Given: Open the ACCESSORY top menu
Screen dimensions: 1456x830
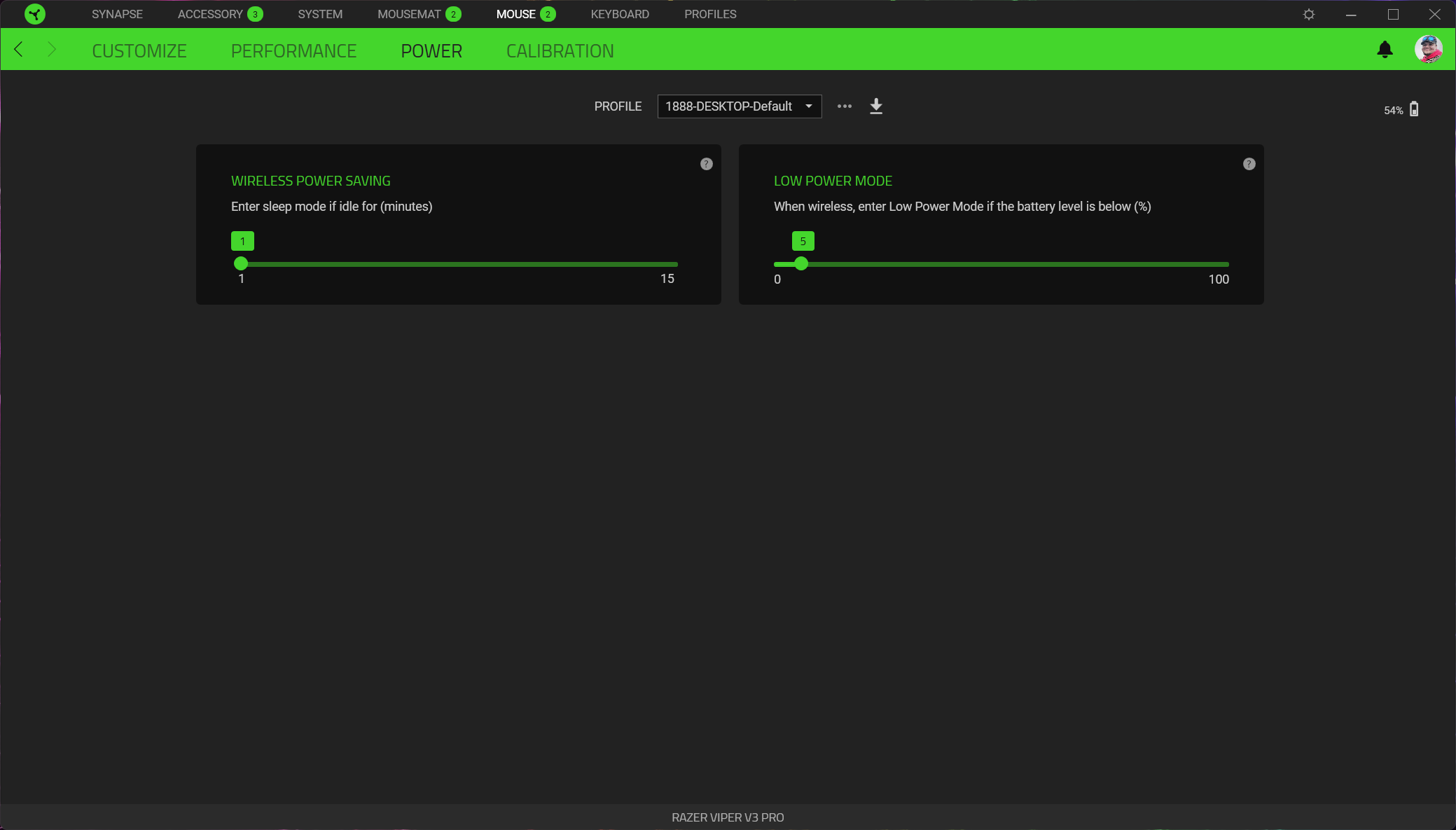Looking at the screenshot, I should [210, 14].
